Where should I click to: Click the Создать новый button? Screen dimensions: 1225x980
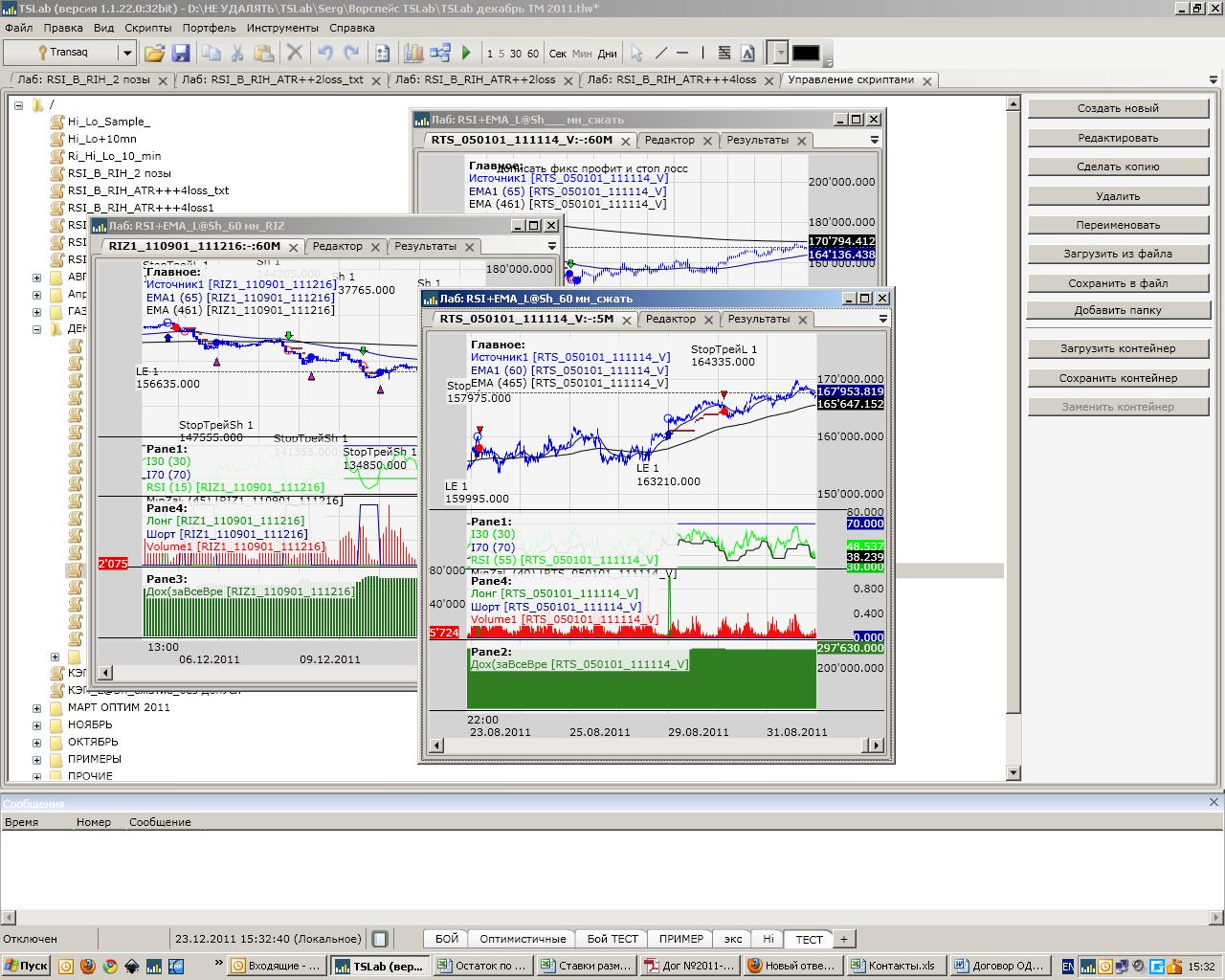1117,108
